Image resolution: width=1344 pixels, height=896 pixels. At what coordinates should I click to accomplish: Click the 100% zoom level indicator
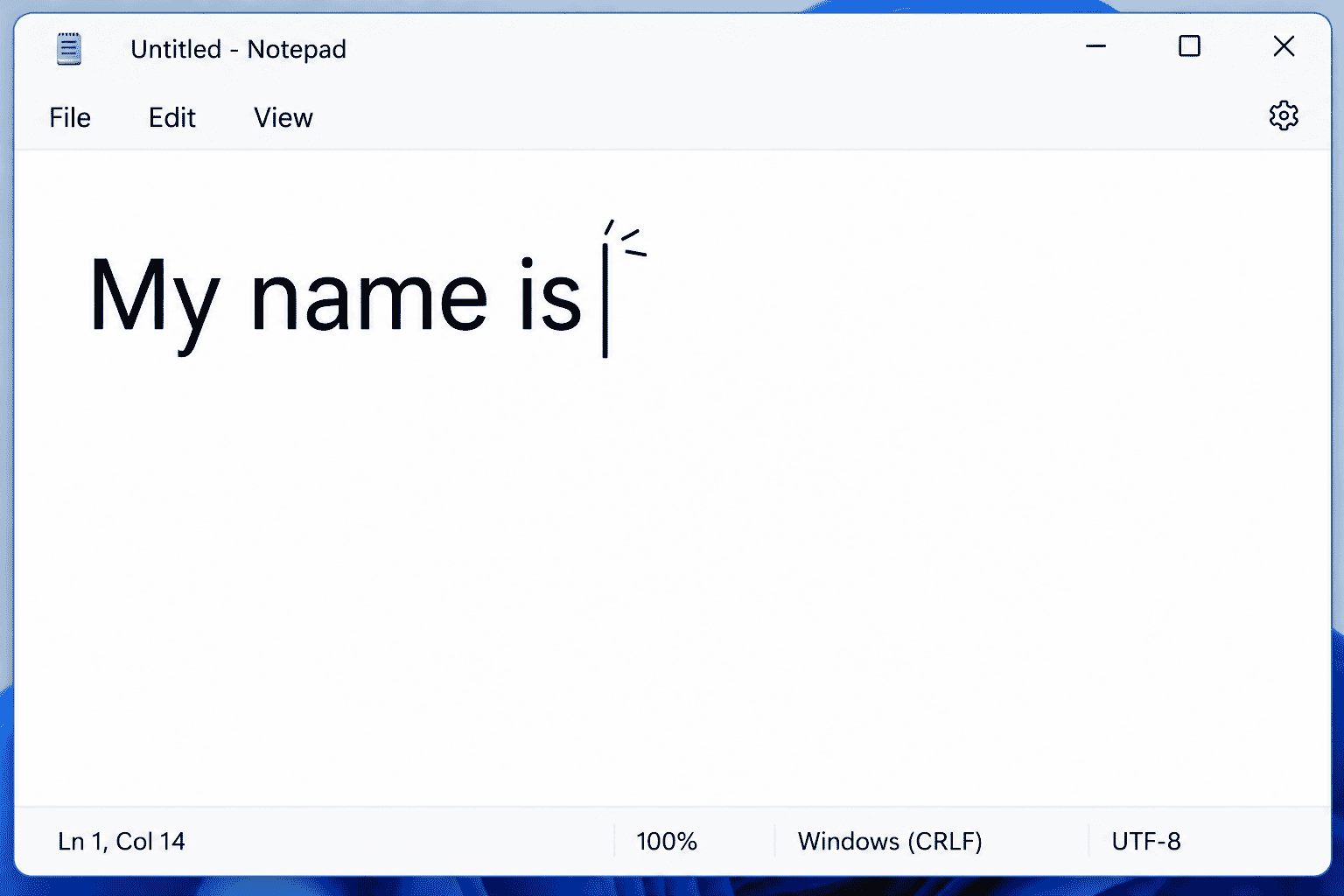click(x=667, y=842)
